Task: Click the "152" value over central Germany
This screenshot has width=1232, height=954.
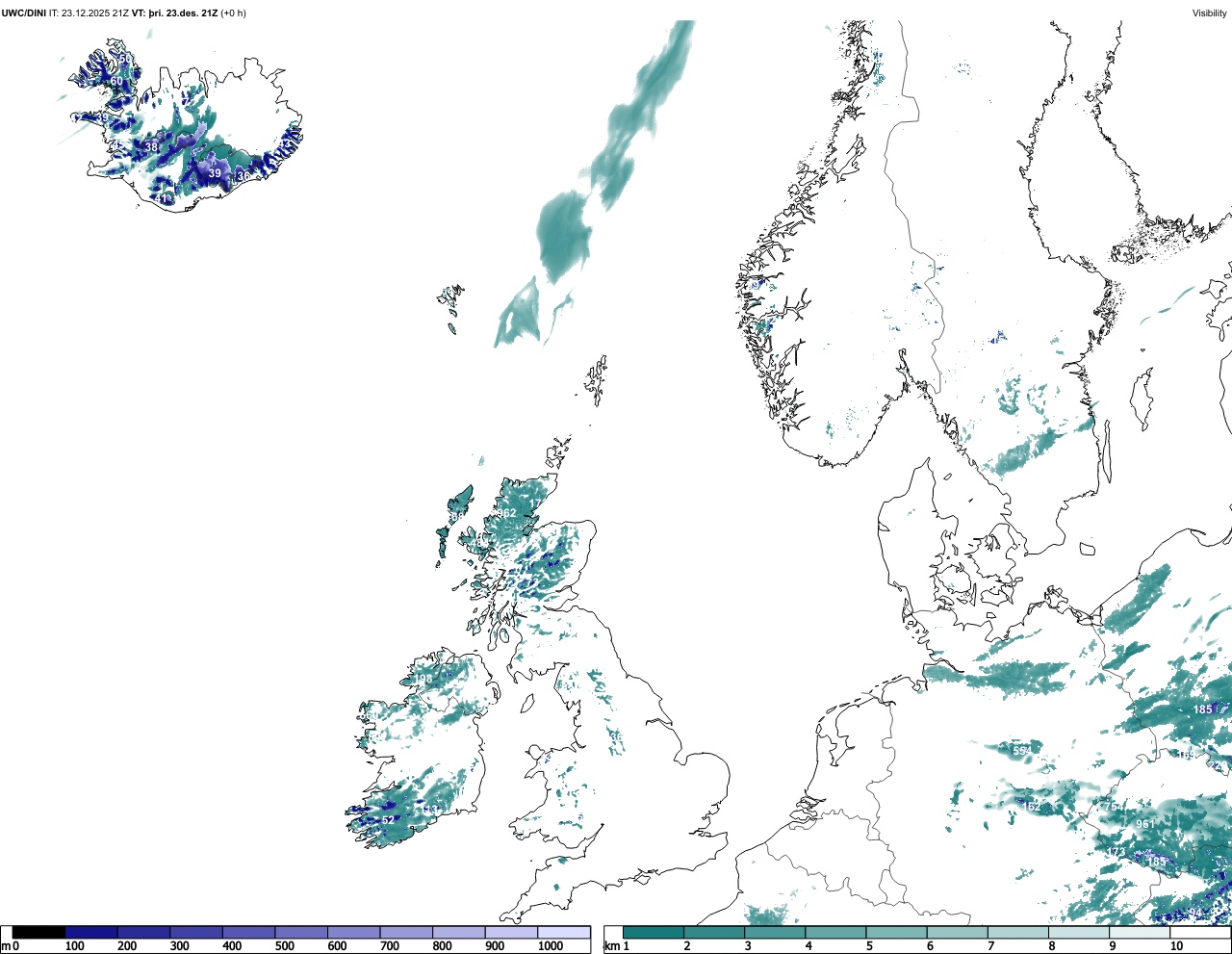Action: (1030, 807)
